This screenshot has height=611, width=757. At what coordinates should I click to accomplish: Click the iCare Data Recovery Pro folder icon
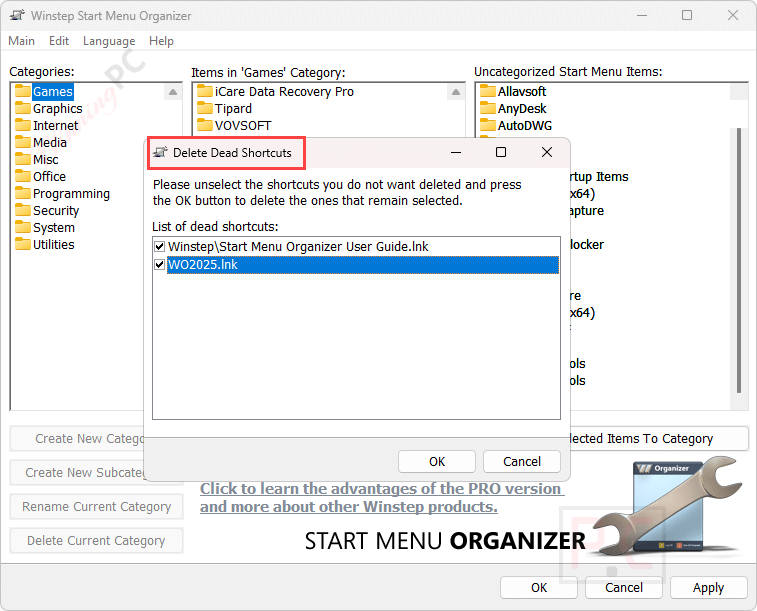click(x=205, y=91)
